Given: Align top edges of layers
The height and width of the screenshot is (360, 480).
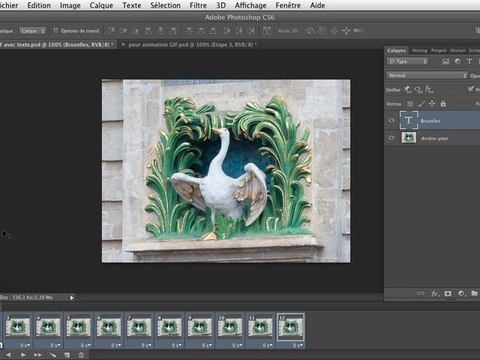Looking at the screenshot, I should (111, 31).
